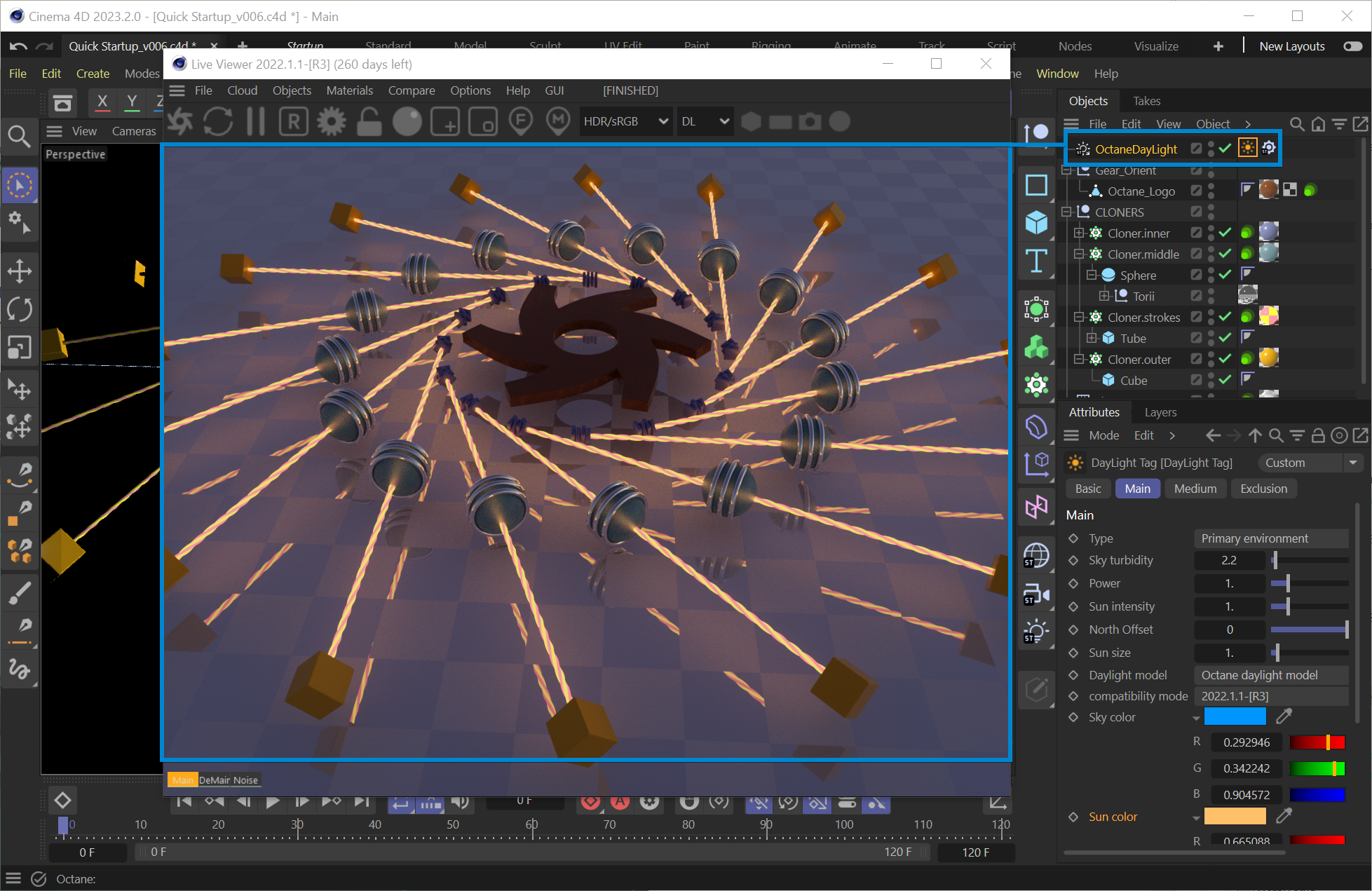
Task: Click the DeMain pass button
Action: coord(215,780)
